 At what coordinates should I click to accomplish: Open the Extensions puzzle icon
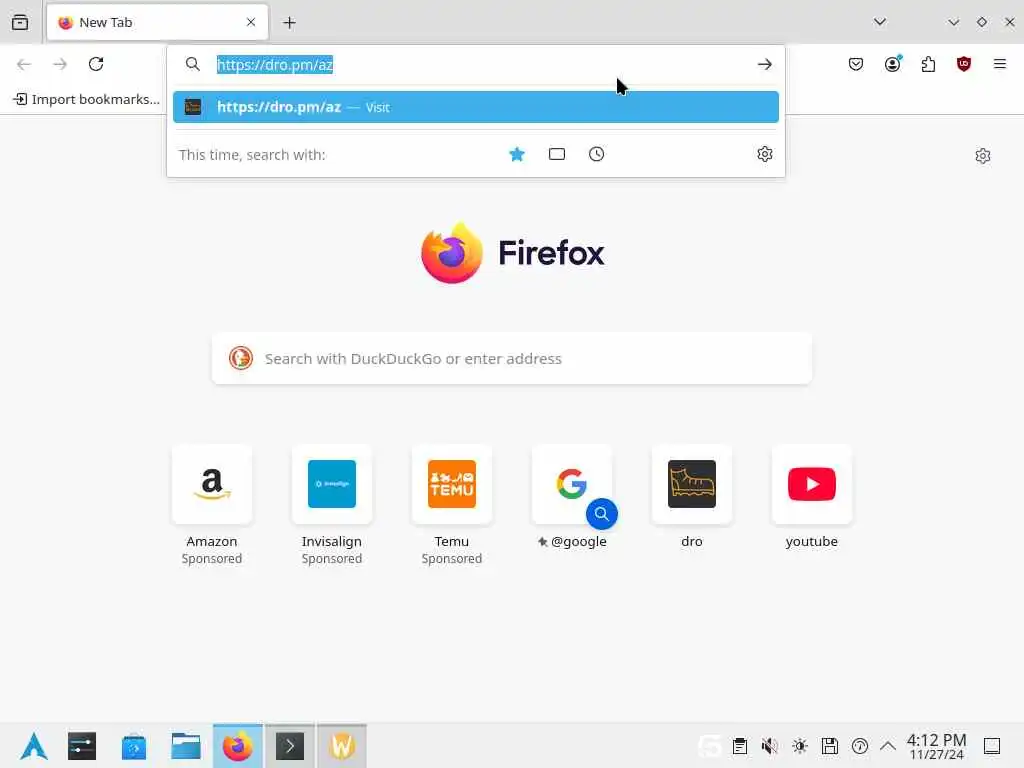[928, 64]
